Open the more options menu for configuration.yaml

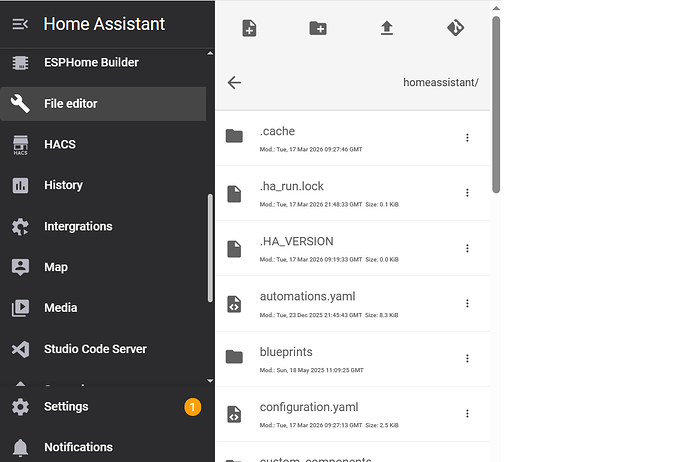467,413
